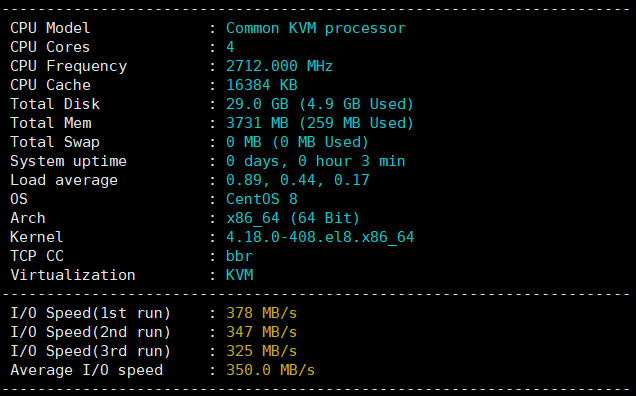The width and height of the screenshot is (636, 396).
Task: Click the bbr TCP CC value
Action: click(x=239, y=256)
